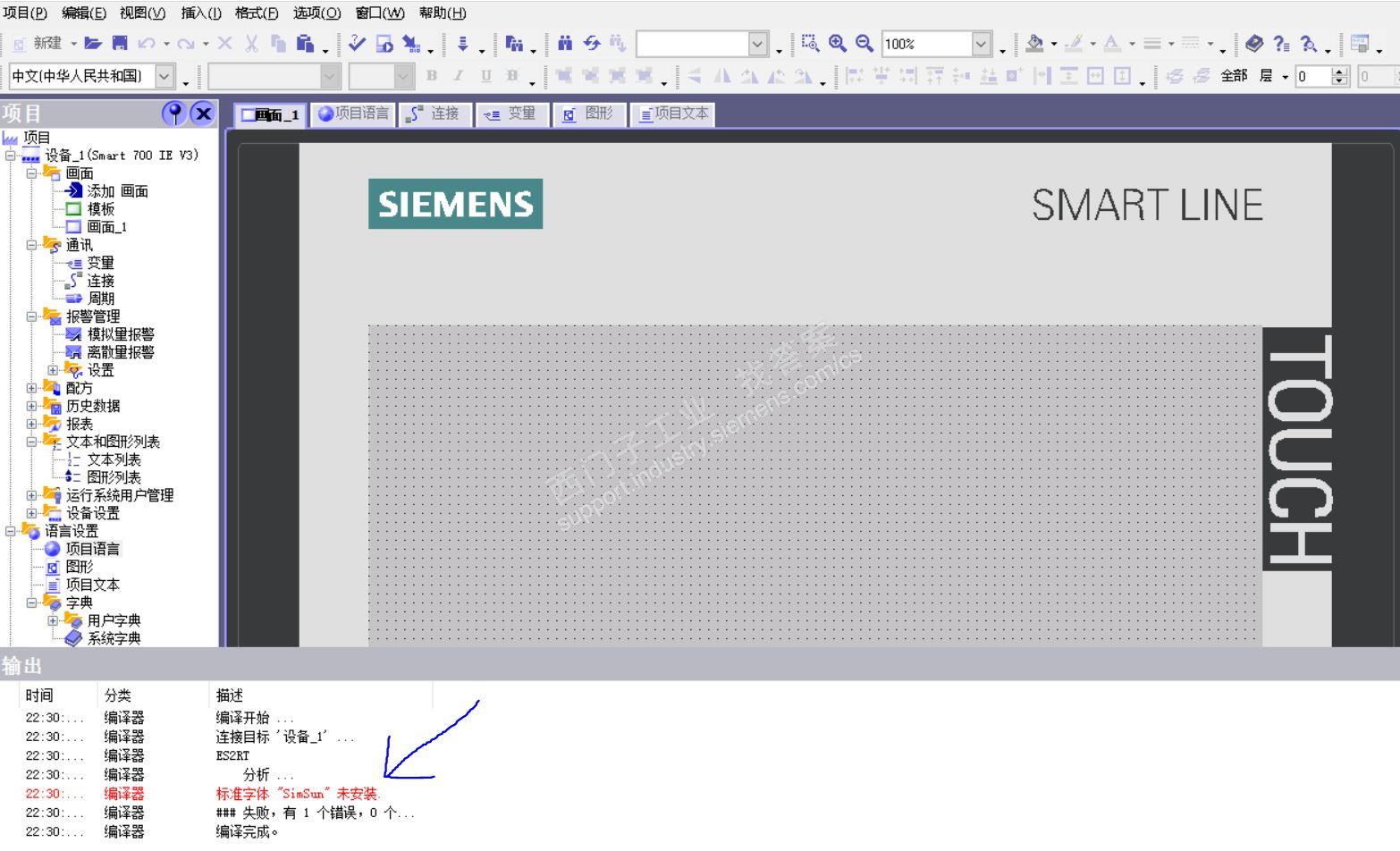
Task: Open the 帮助(H) menu
Action: pos(443,13)
